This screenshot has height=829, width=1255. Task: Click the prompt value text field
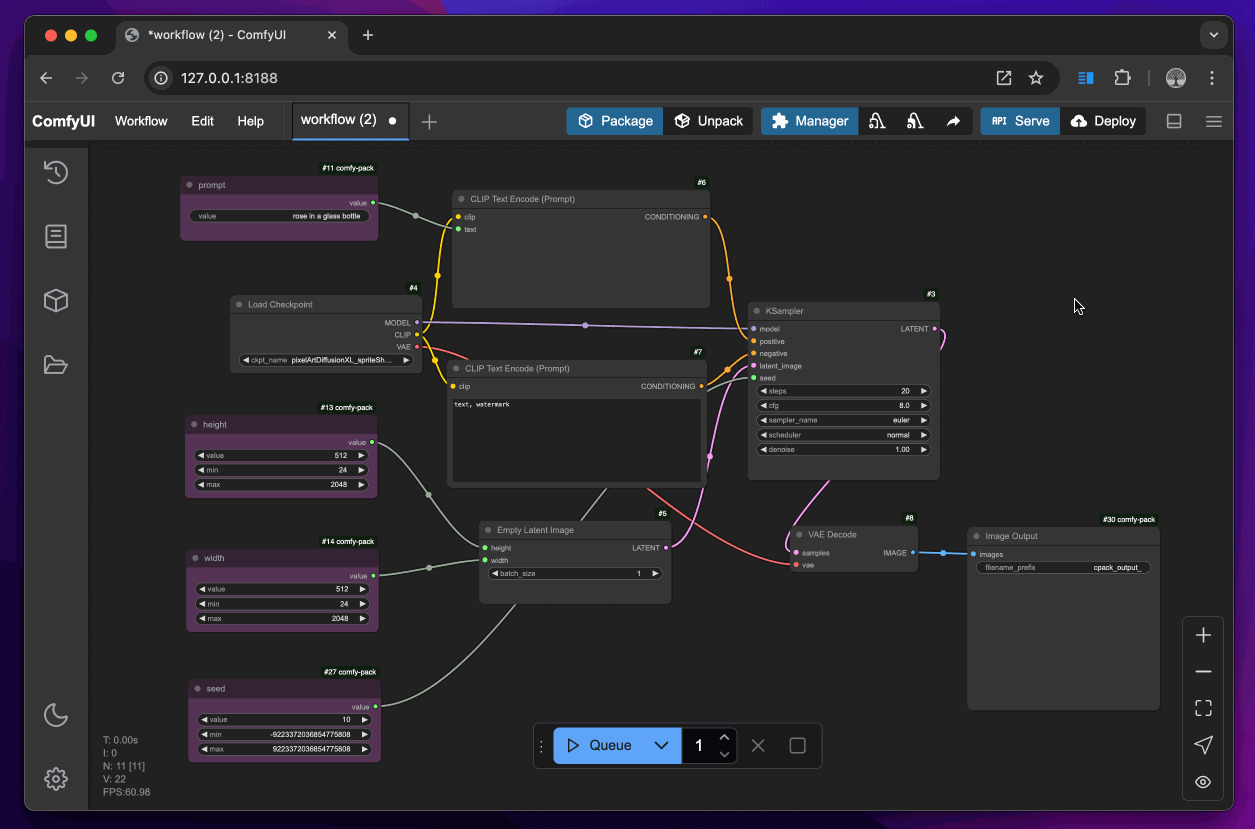tap(279, 216)
